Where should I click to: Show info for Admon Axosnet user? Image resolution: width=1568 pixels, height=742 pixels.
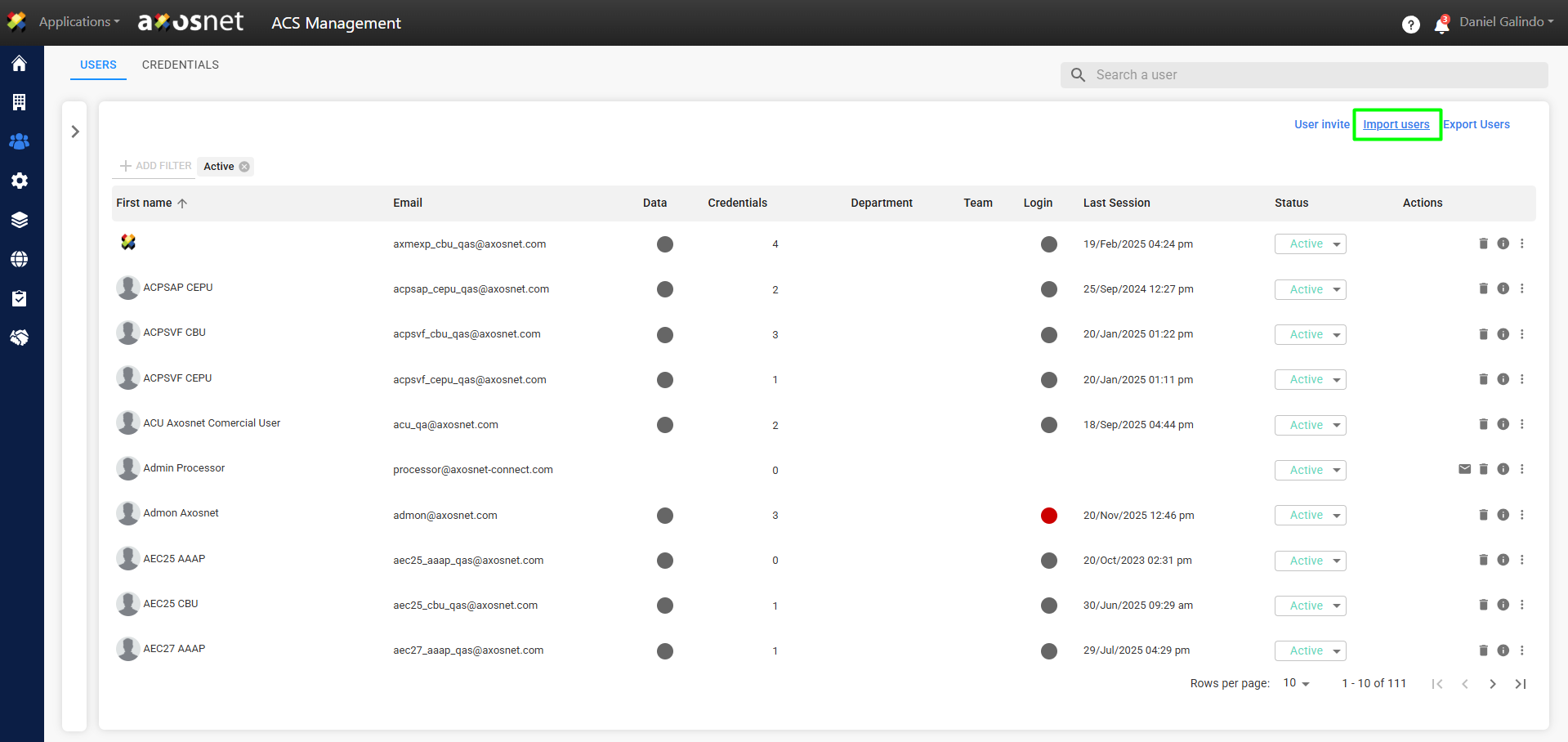(1503, 515)
